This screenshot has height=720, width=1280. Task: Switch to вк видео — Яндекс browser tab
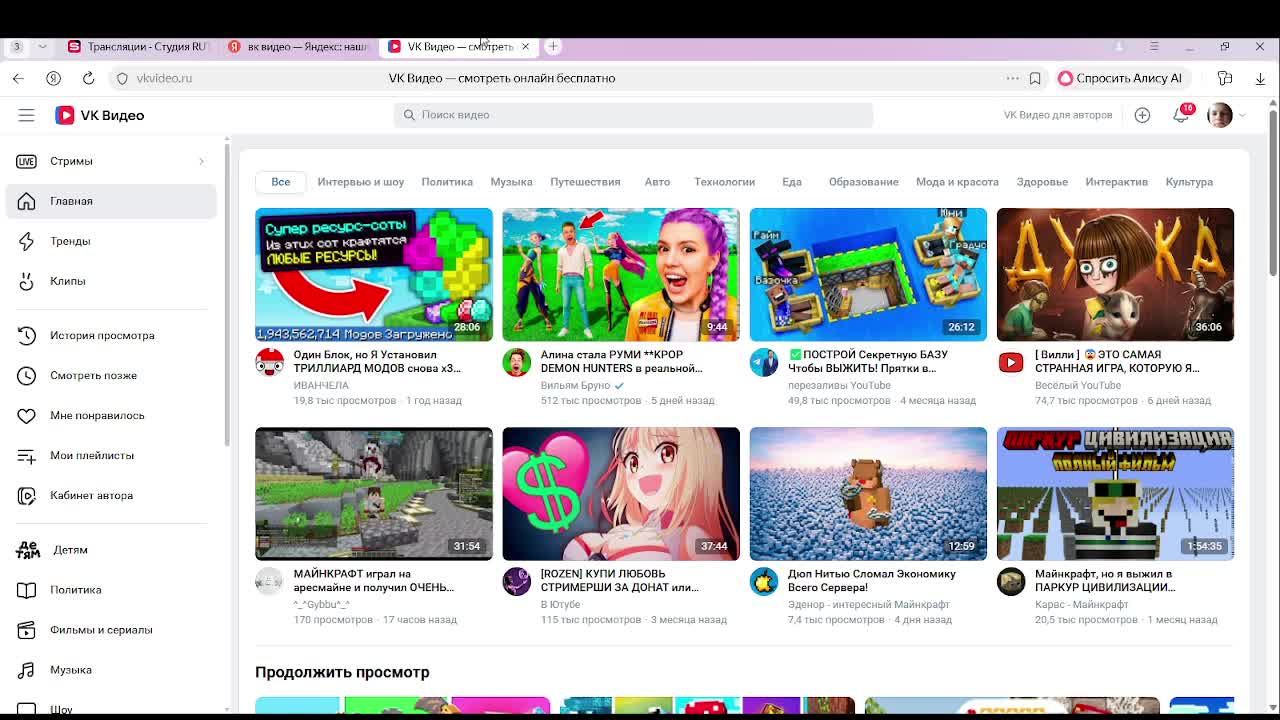coord(298,46)
